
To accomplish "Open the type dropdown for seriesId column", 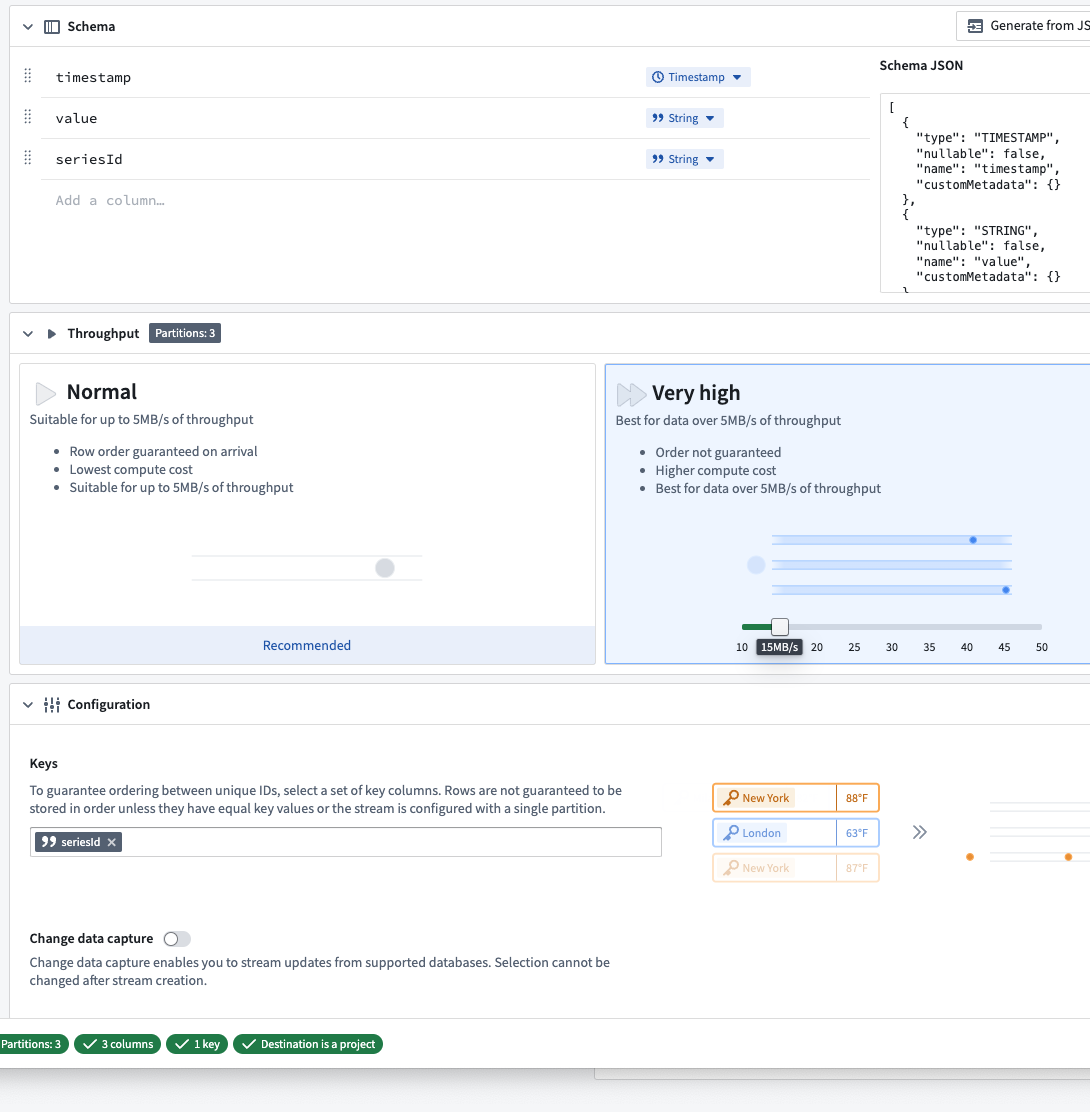I will click(684, 160).
